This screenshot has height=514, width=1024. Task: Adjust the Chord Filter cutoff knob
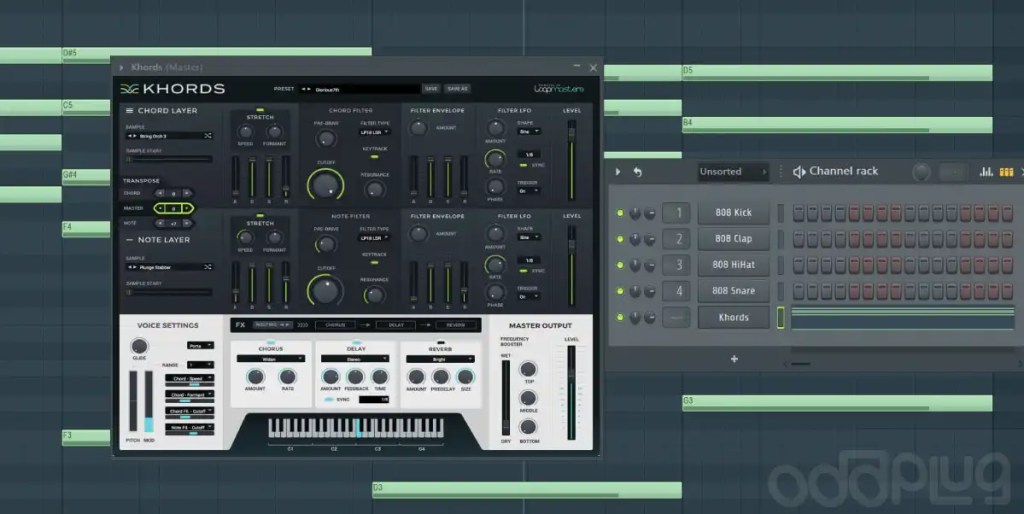coord(325,185)
